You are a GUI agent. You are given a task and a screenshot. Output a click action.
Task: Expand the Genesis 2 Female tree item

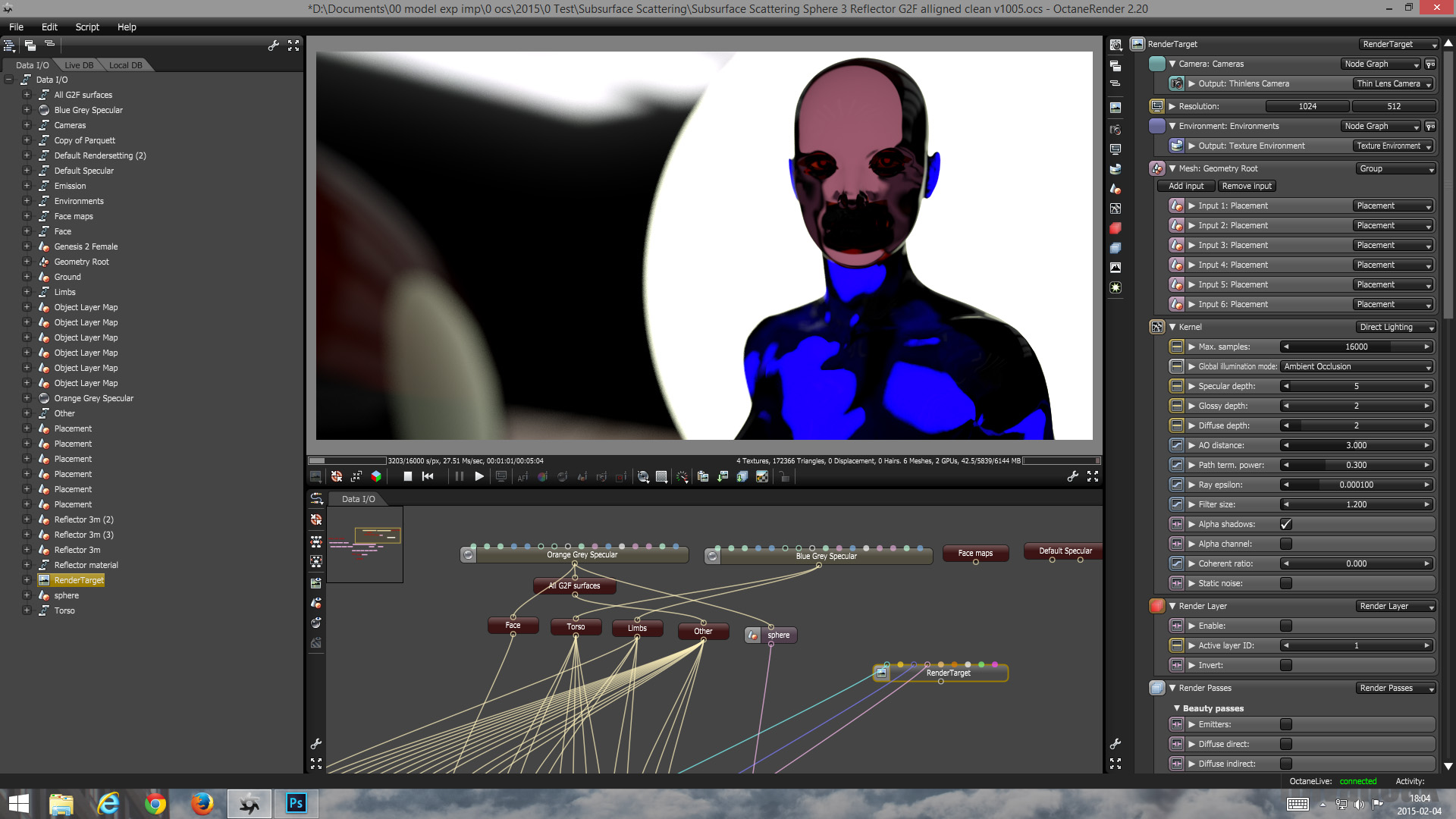click(x=27, y=246)
